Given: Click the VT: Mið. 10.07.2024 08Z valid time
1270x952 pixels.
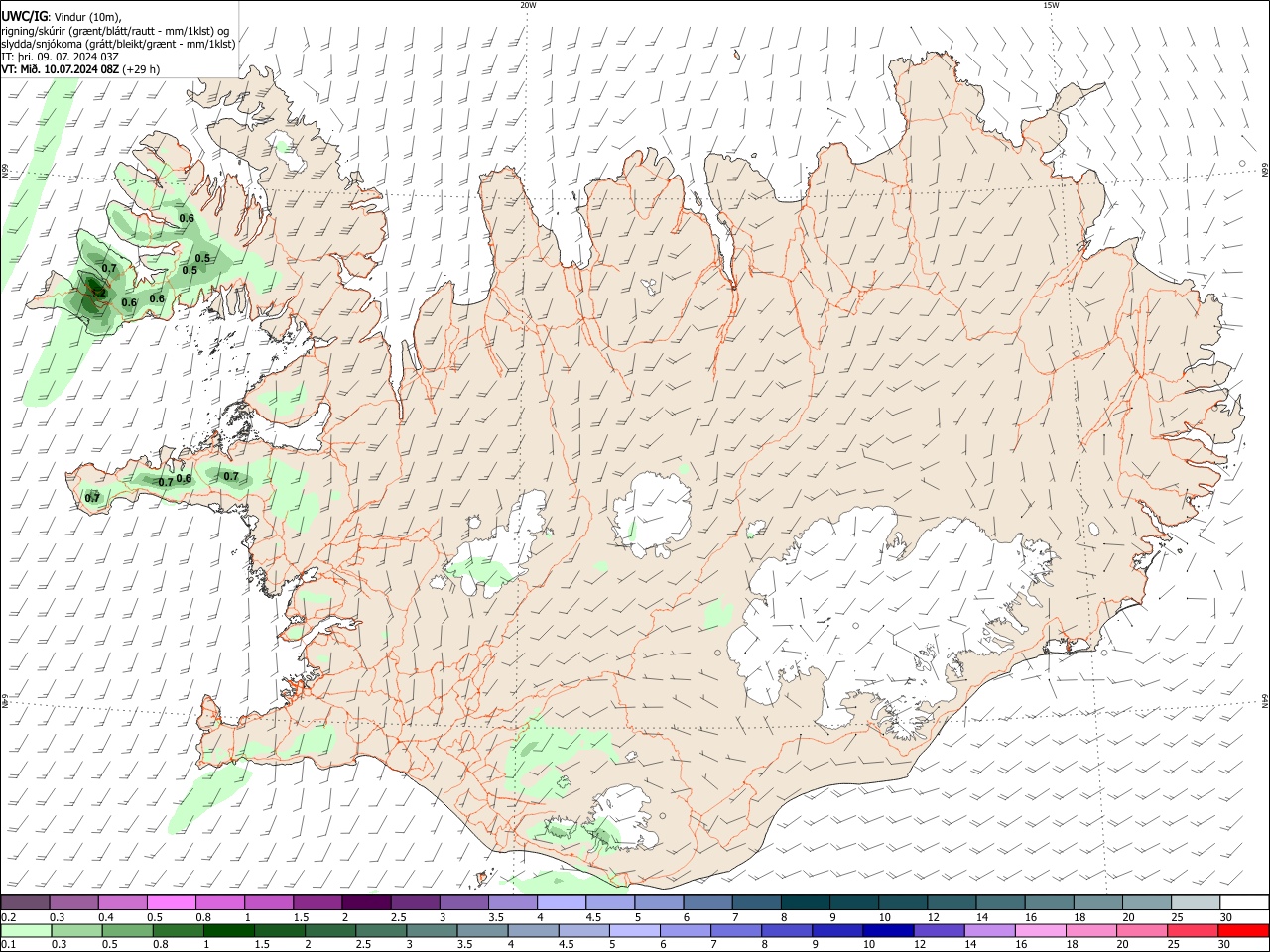Looking at the screenshot, I should point(62,69).
